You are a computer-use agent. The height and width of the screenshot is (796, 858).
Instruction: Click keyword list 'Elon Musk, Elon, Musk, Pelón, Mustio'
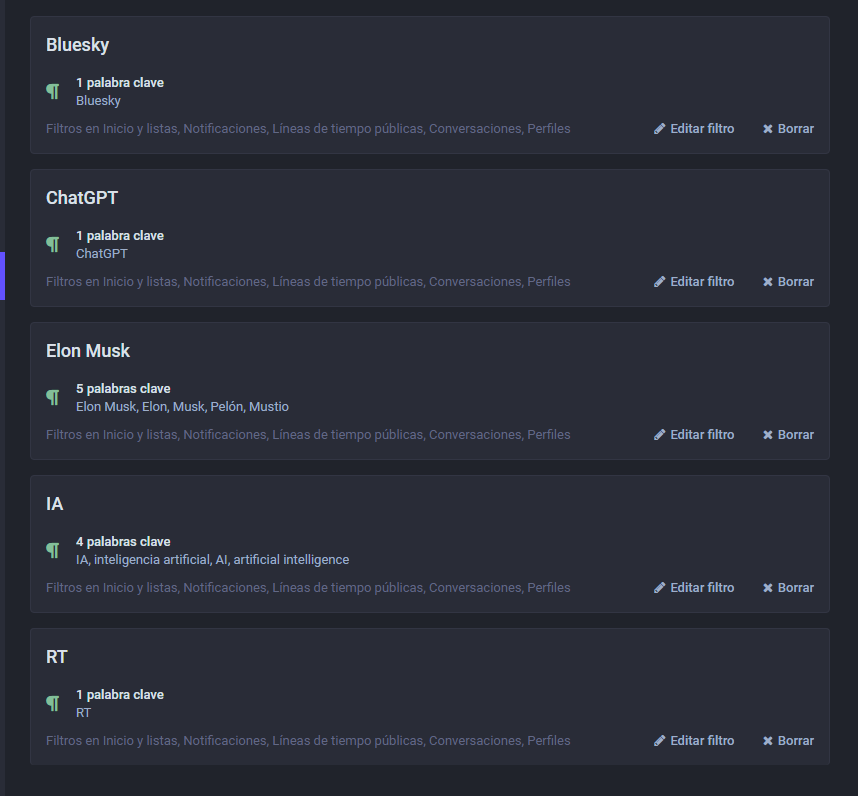[182, 406]
